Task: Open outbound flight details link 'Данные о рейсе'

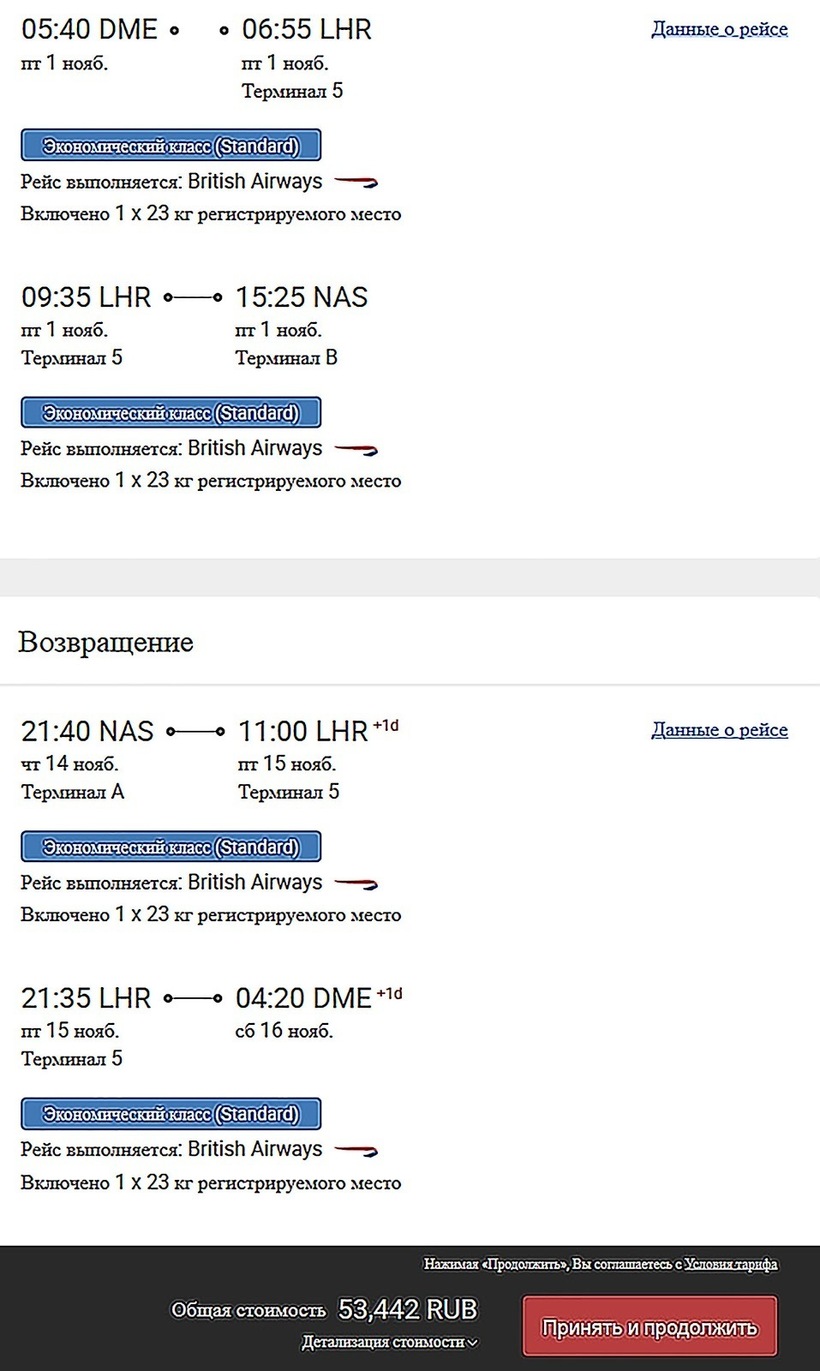Action: (x=719, y=29)
